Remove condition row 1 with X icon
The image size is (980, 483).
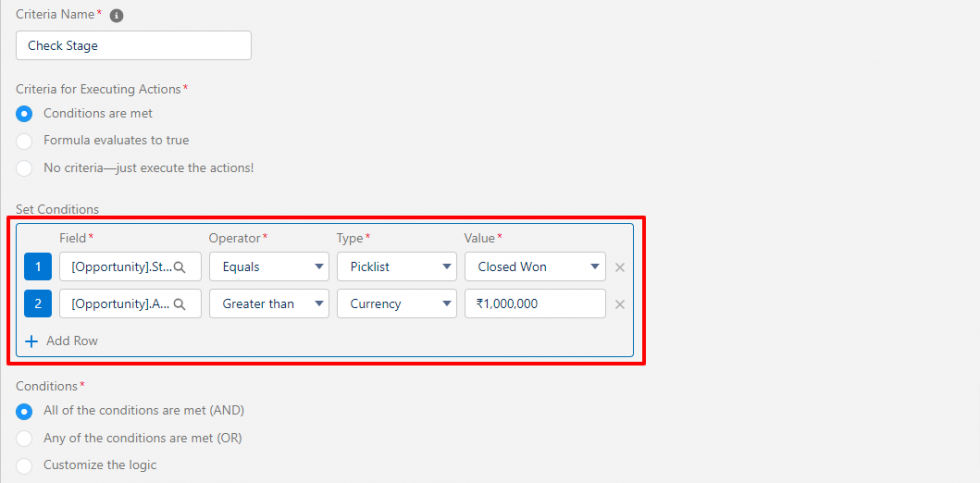coord(620,267)
